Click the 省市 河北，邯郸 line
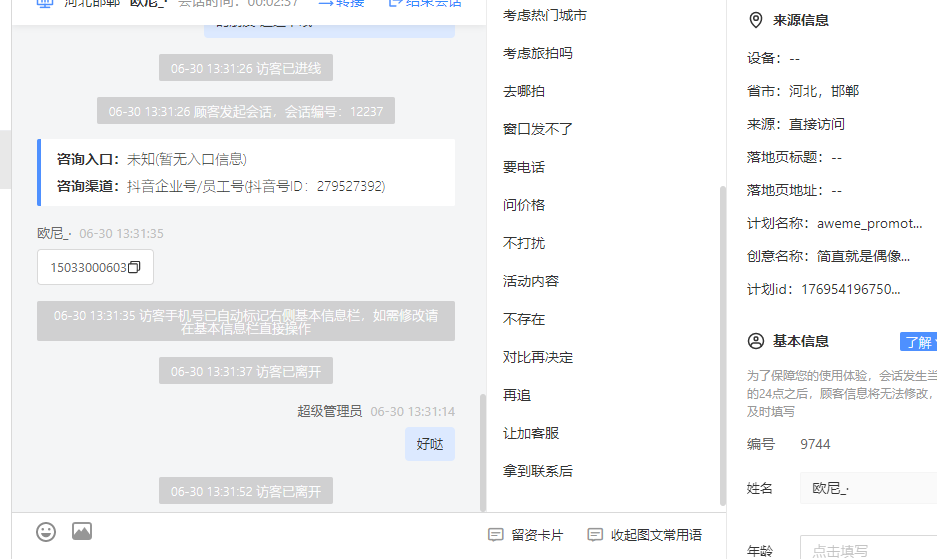The width and height of the screenshot is (937, 559). tap(803, 91)
